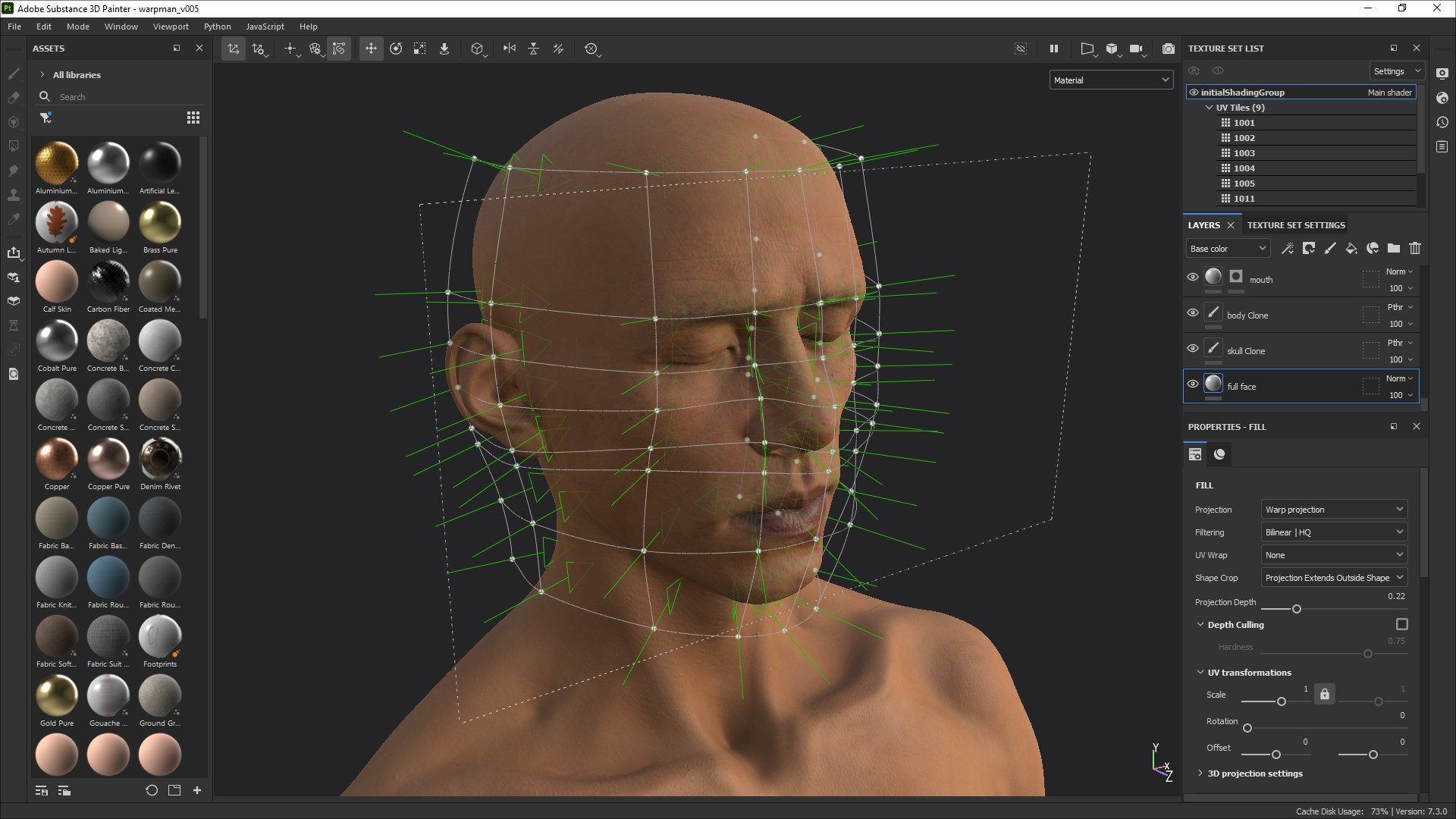Select the Copper material thumbnail
This screenshot has height=819, width=1456.
57,459
